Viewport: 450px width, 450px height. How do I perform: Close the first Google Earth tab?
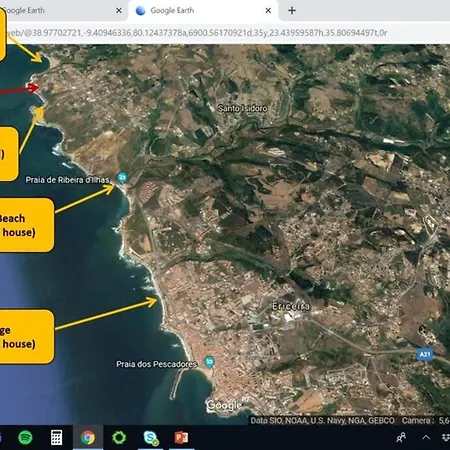click(119, 11)
